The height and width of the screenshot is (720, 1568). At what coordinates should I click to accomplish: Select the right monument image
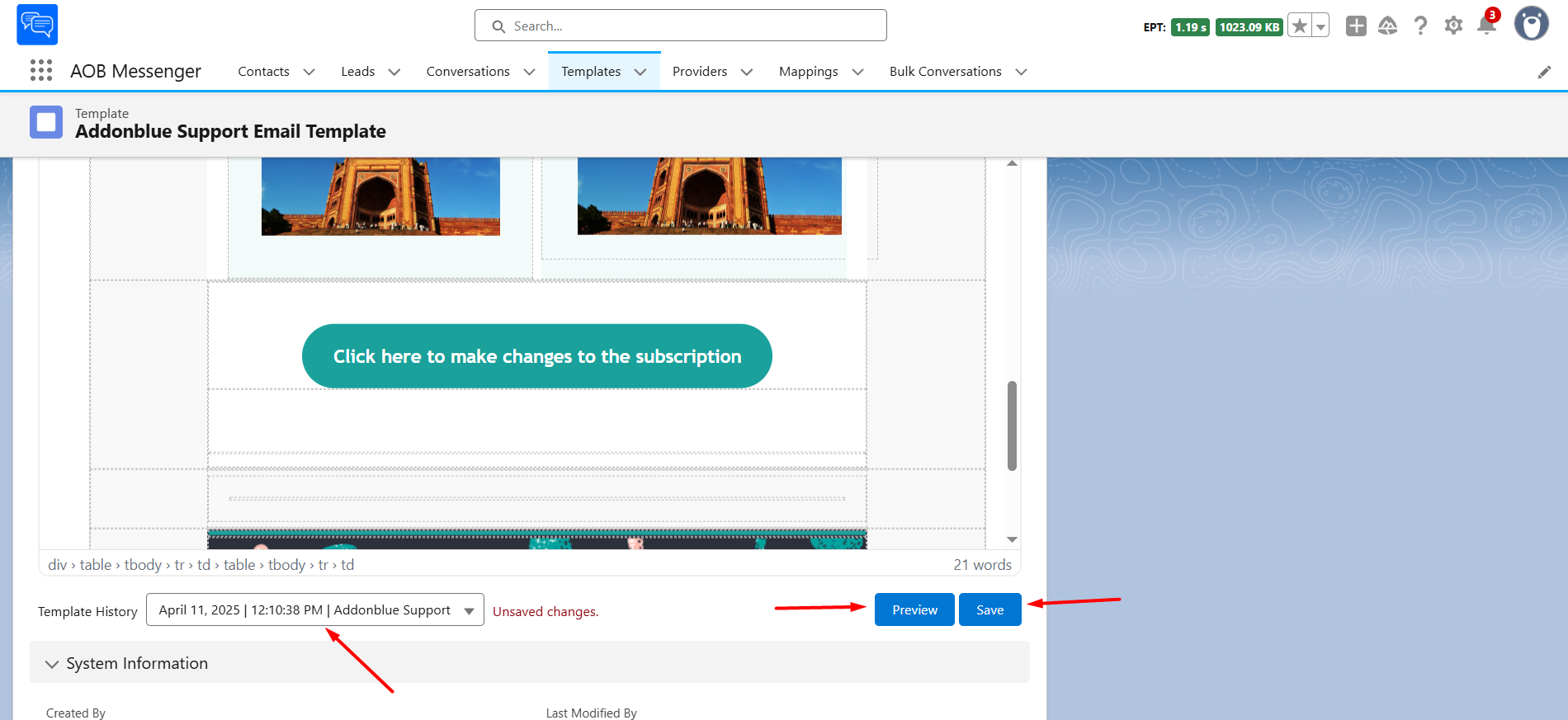click(x=710, y=196)
